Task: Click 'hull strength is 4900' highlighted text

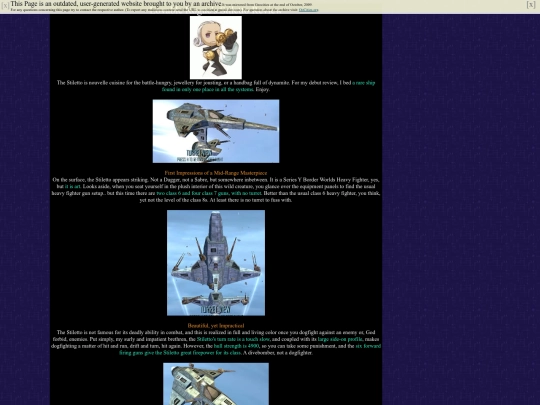Action: (x=236, y=346)
